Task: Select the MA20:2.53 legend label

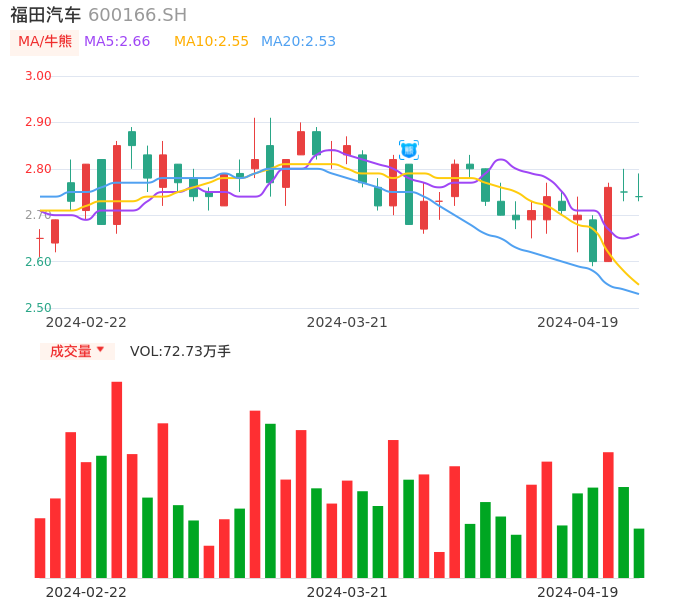Action: tap(298, 42)
